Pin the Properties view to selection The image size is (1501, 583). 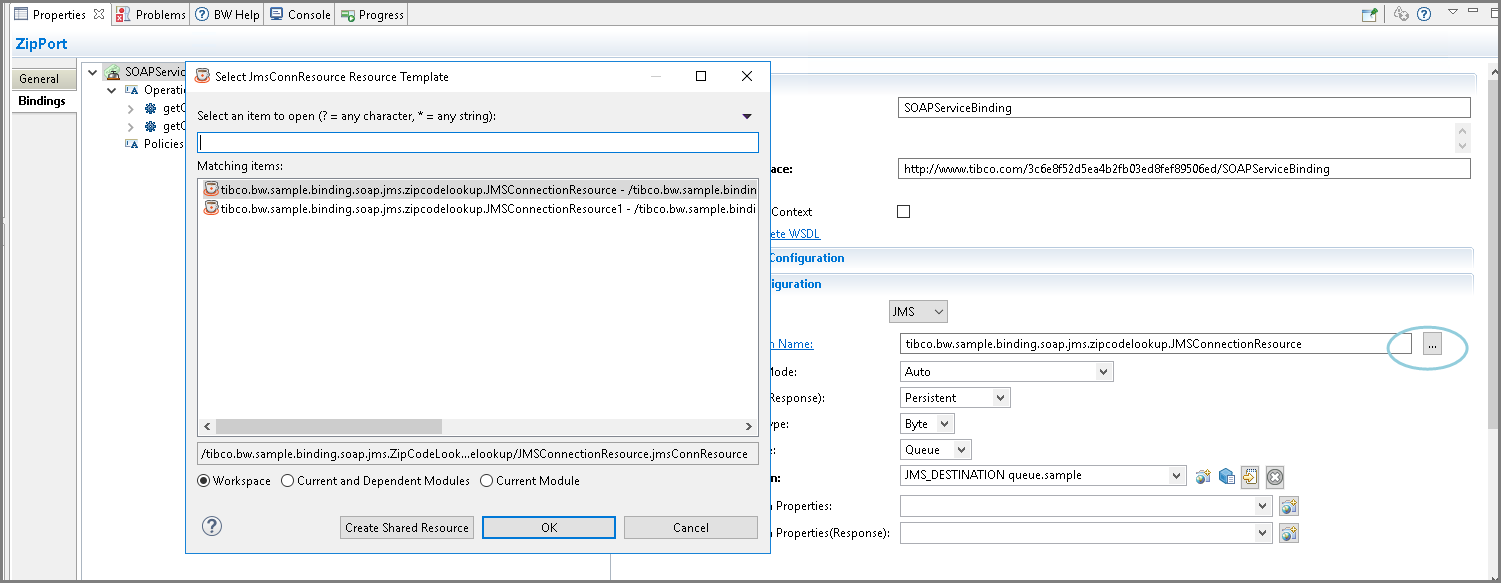click(x=1370, y=14)
